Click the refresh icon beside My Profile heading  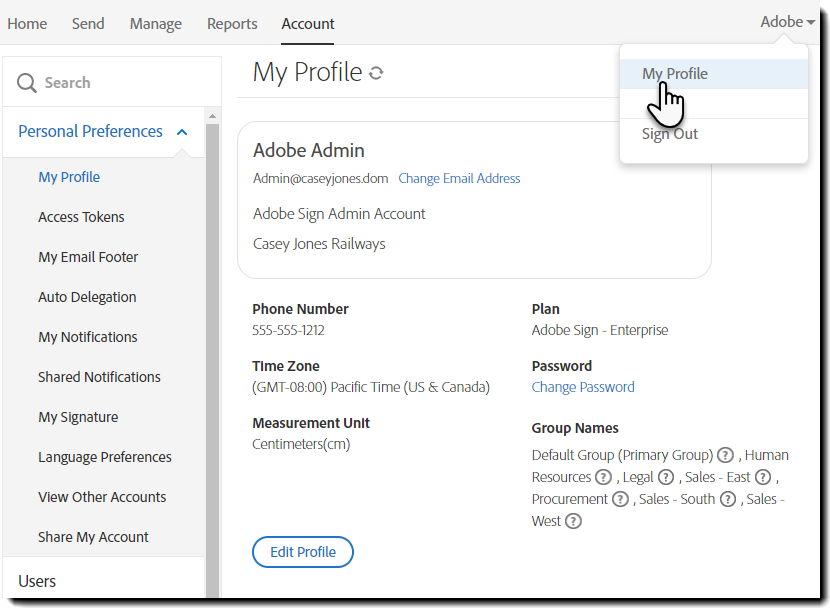pos(376,73)
